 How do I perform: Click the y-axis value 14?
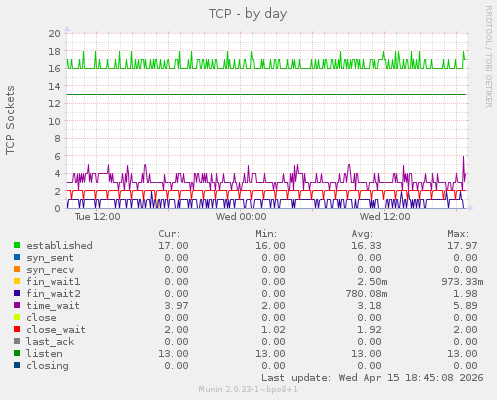click(x=54, y=86)
